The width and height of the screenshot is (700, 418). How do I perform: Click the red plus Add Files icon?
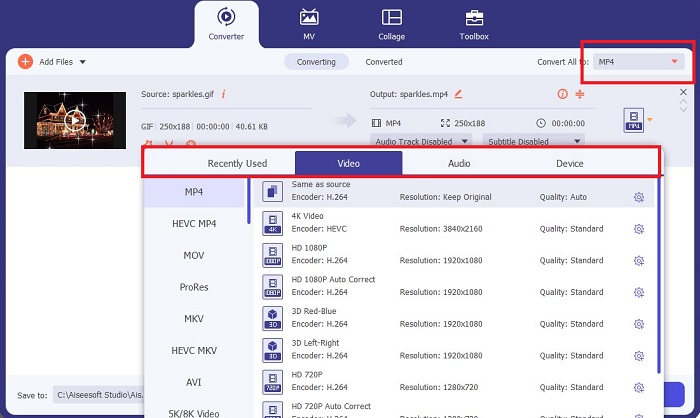[x=25, y=62]
